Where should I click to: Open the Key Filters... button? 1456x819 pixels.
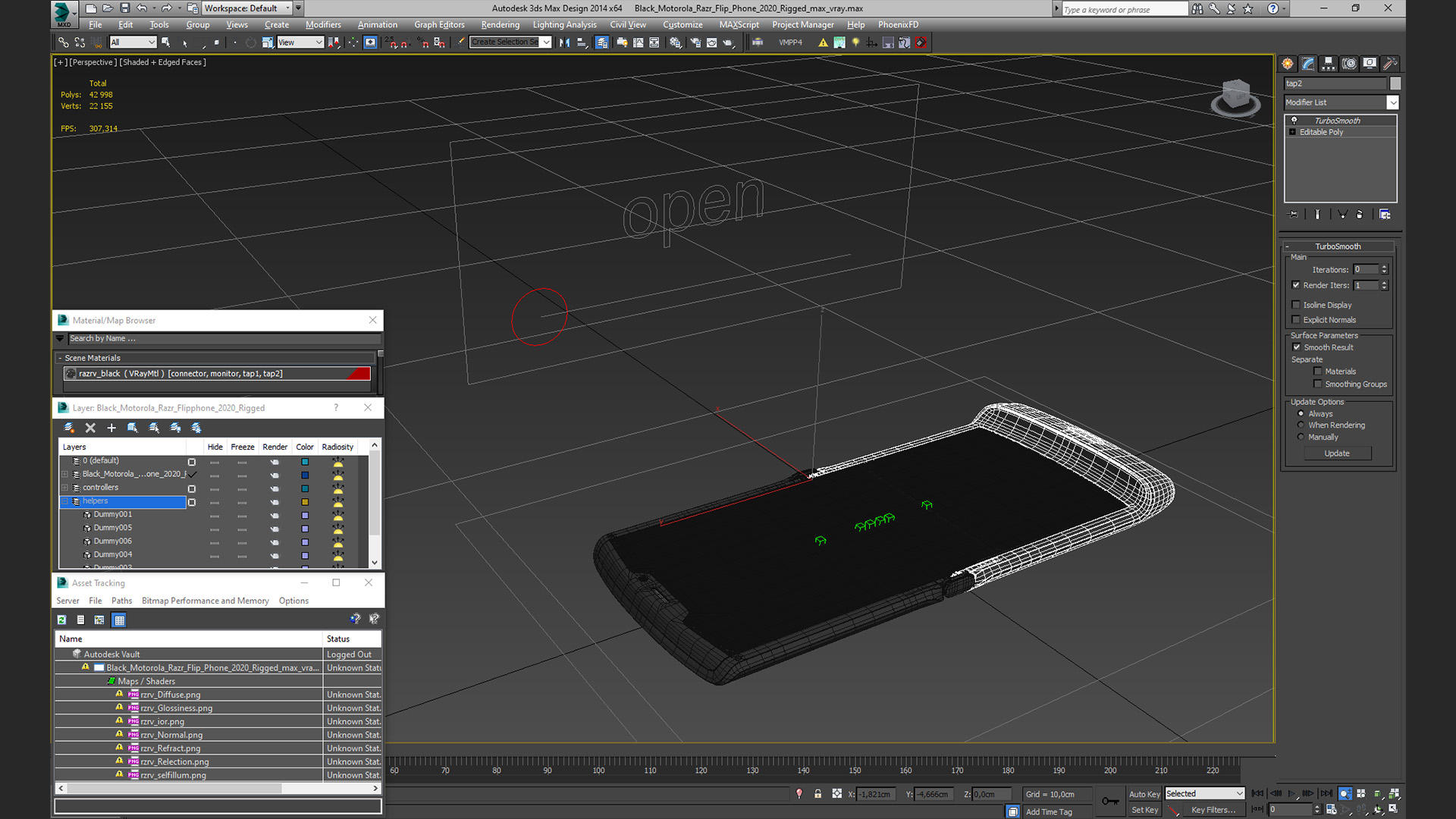point(1213,810)
